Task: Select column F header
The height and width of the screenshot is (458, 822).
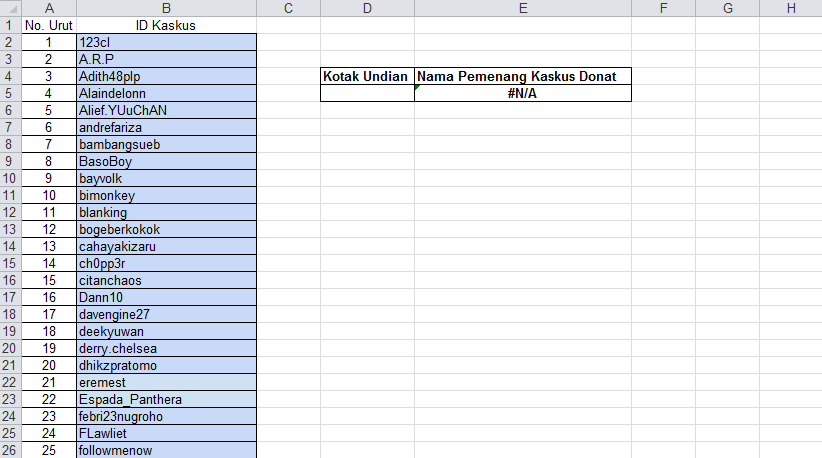Action: [x=664, y=8]
